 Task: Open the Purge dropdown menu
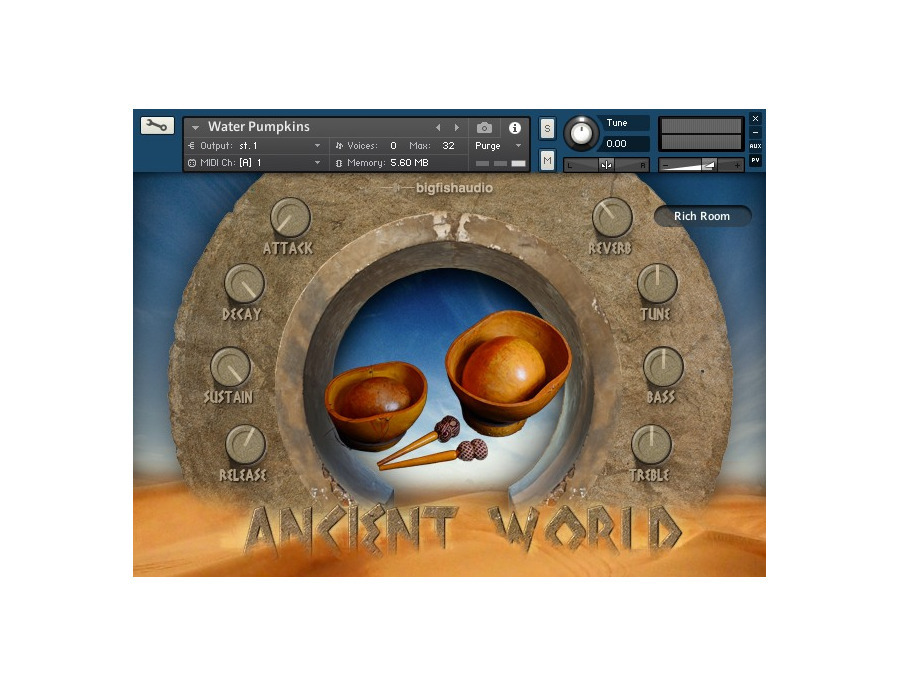pyautogui.click(x=498, y=146)
